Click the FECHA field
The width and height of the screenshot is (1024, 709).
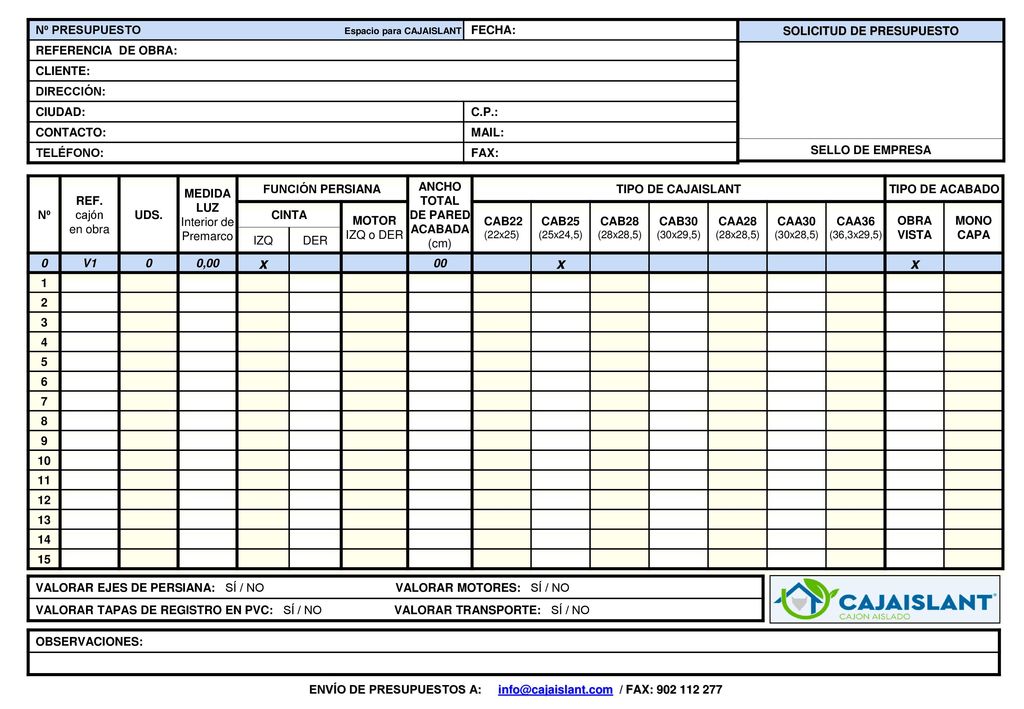(600, 30)
